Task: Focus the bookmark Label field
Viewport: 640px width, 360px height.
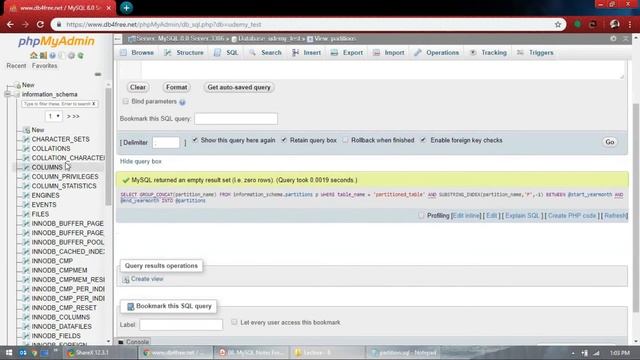Action: coord(181,324)
